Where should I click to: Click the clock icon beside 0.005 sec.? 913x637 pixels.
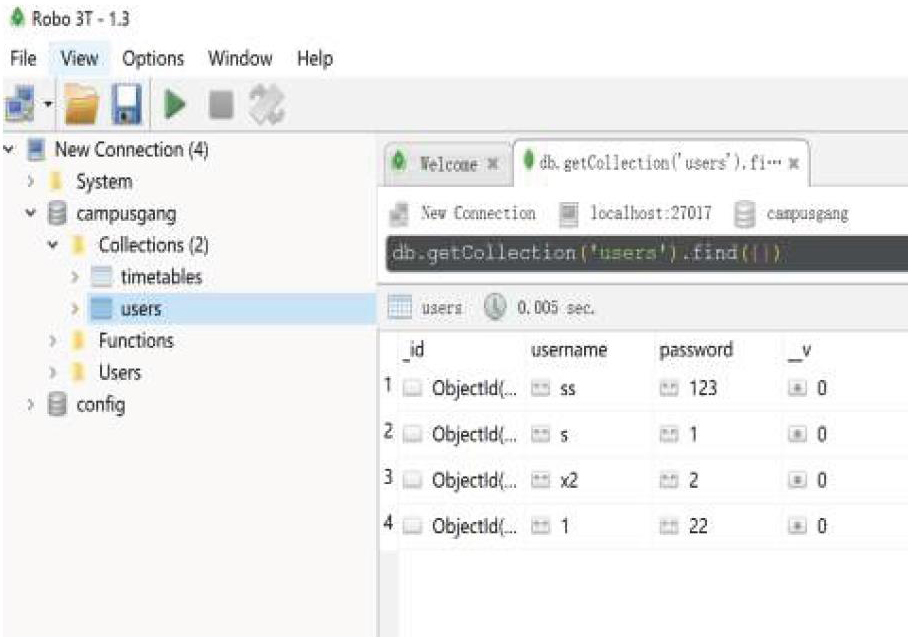coord(494,306)
